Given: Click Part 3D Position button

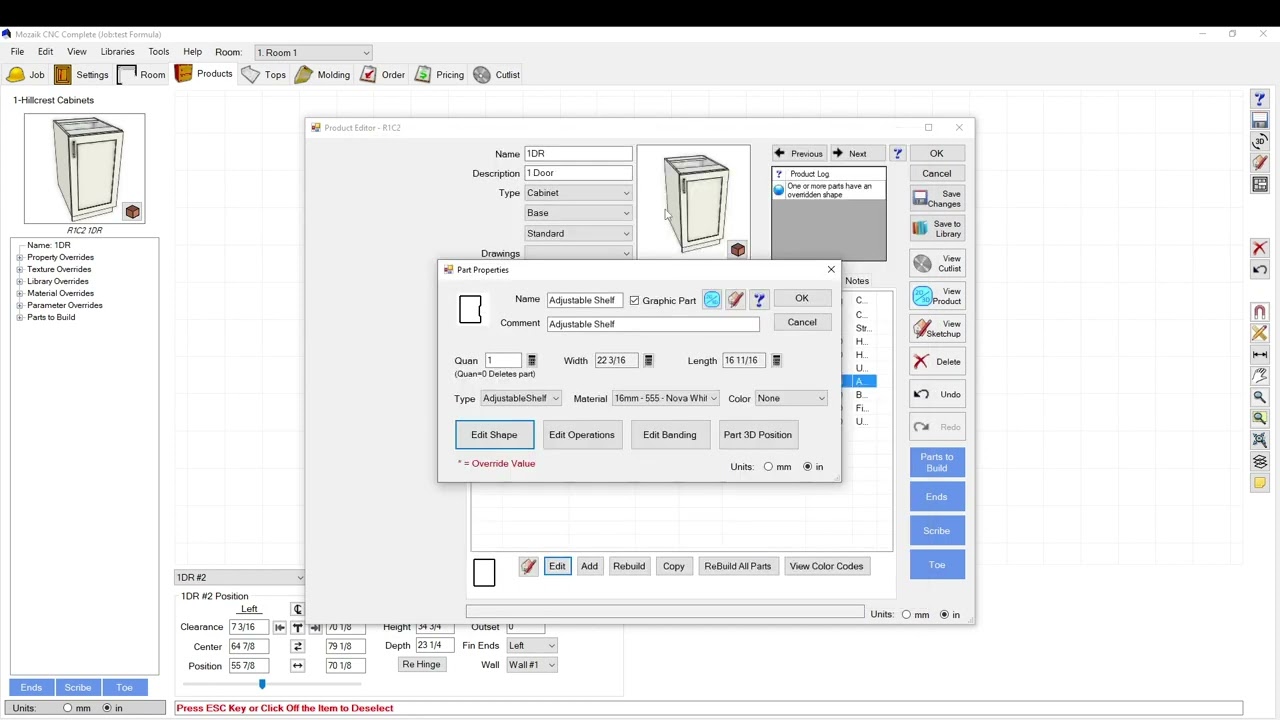Looking at the screenshot, I should tap(757, 435).
